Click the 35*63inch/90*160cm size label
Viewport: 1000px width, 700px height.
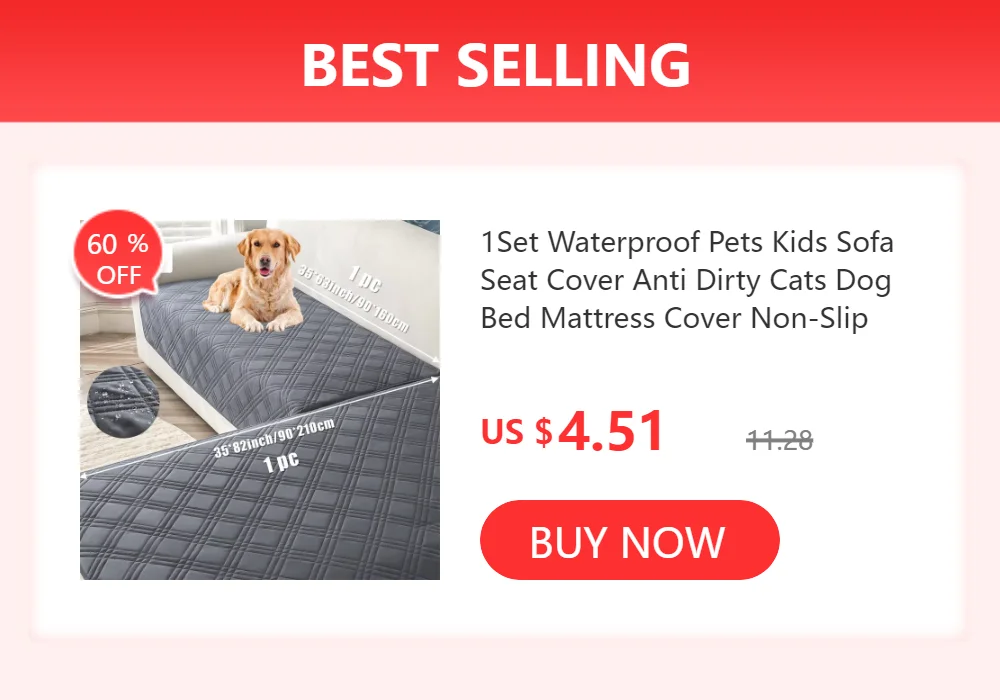[353, 299]
